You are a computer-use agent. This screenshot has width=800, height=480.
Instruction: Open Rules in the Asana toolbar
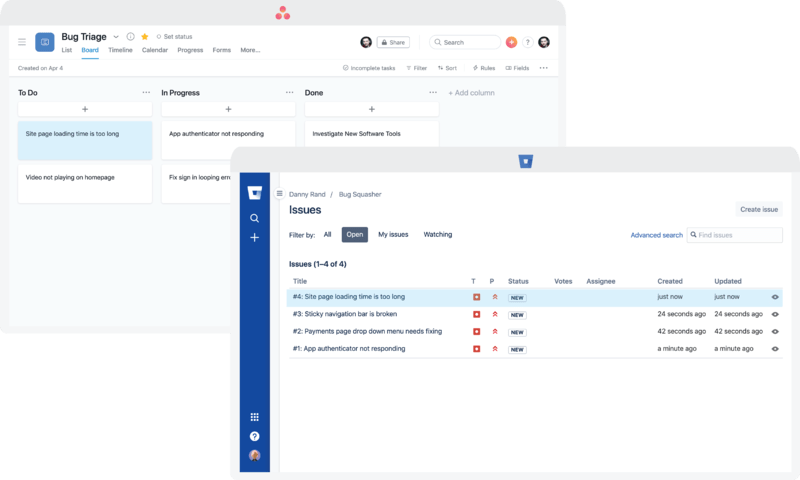tap(484, 68)
